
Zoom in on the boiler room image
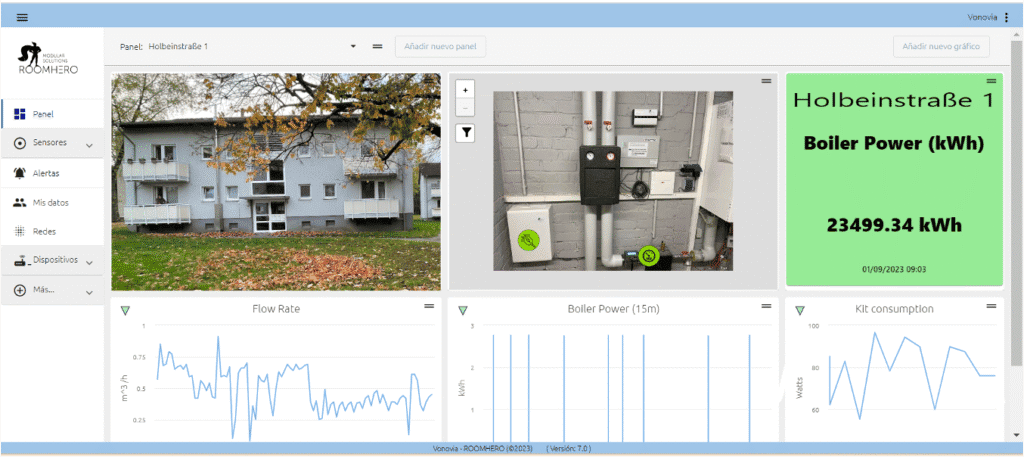click(465, 90)
